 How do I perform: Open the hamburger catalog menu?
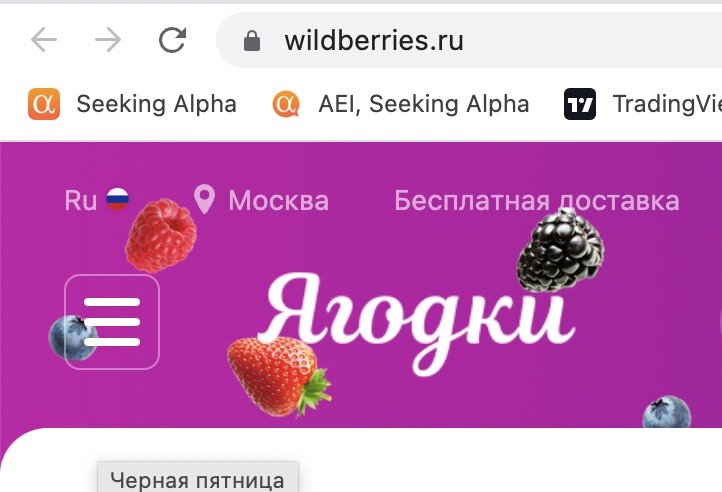click(112, 322)
